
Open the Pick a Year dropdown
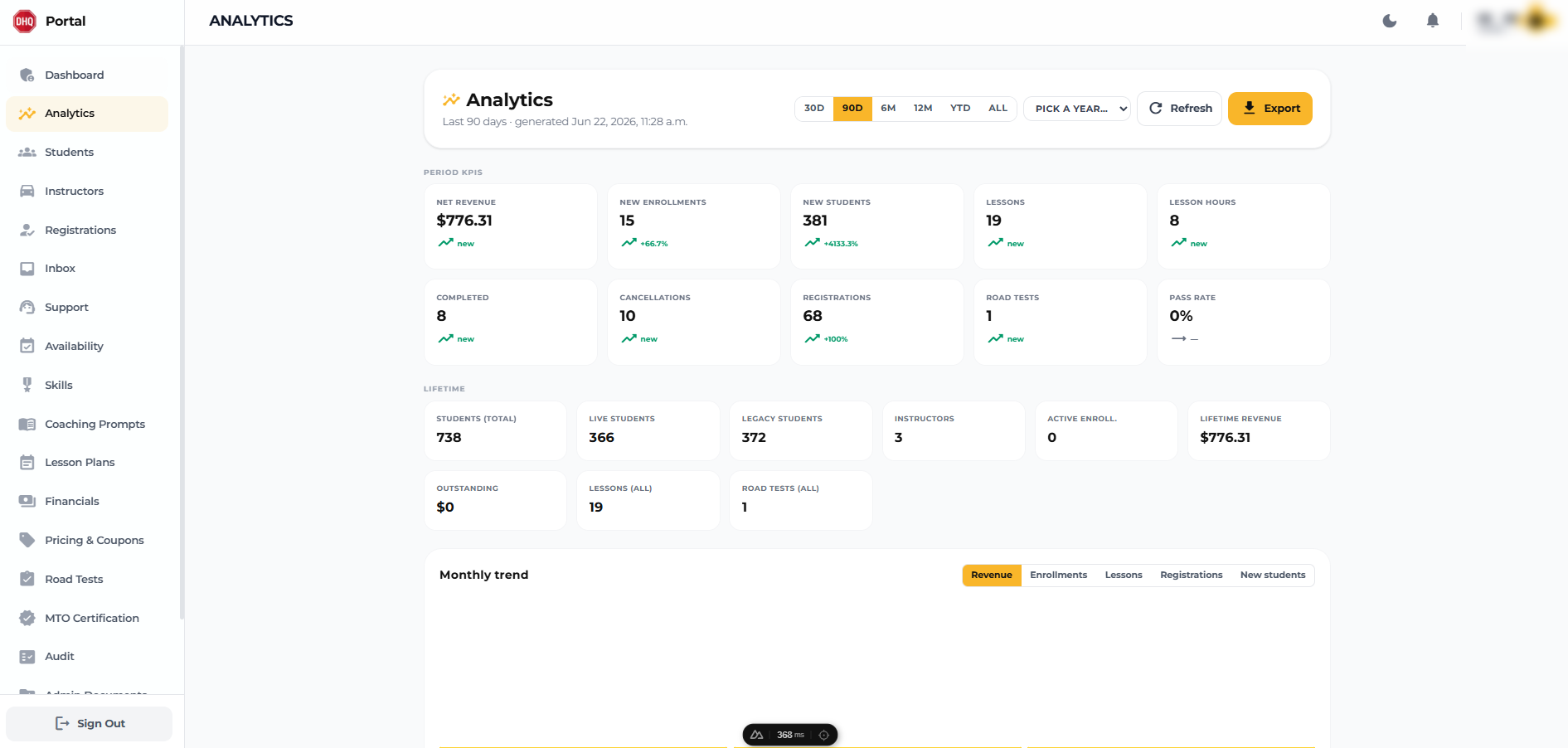coord(1077,109)
